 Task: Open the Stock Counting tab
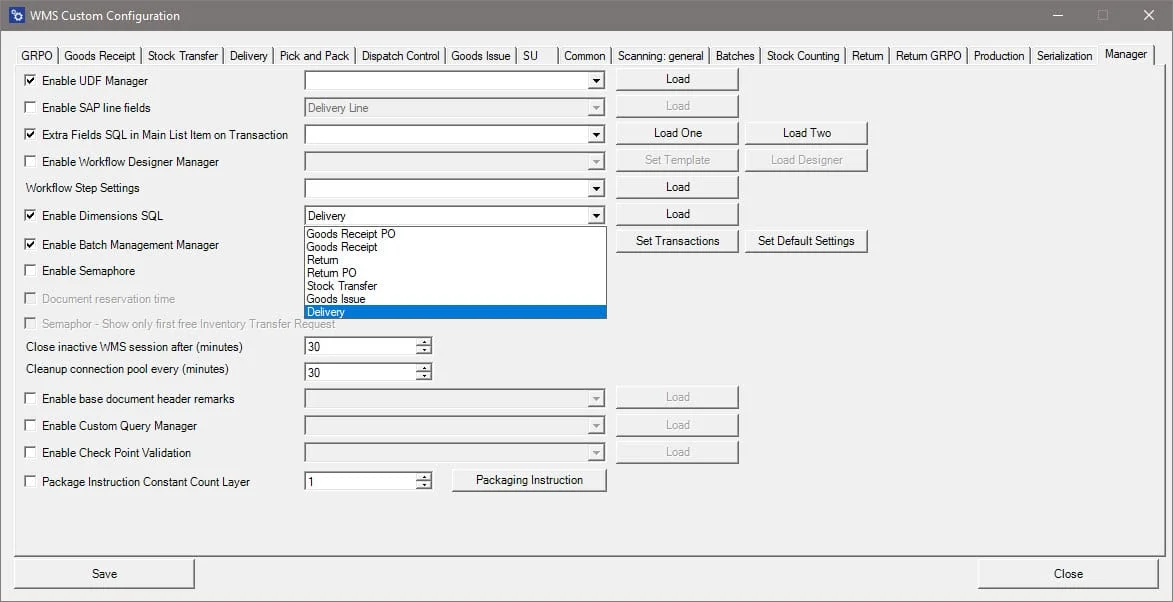coord(803,56)
